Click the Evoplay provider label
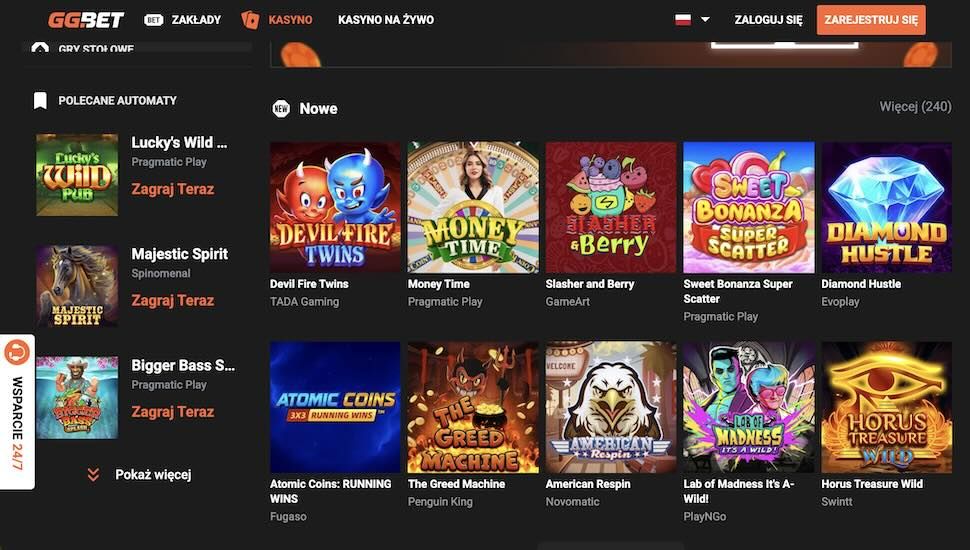970x550 pixels. point(840,302)
